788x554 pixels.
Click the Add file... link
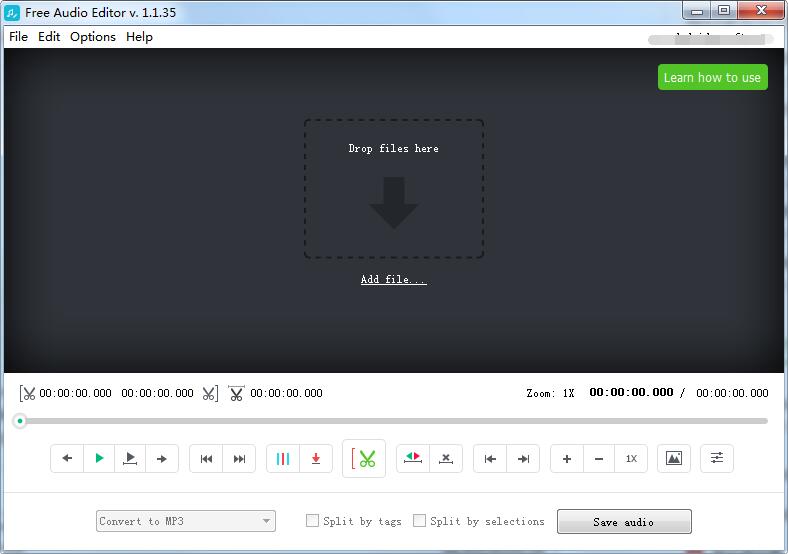(x=393, y=280)
